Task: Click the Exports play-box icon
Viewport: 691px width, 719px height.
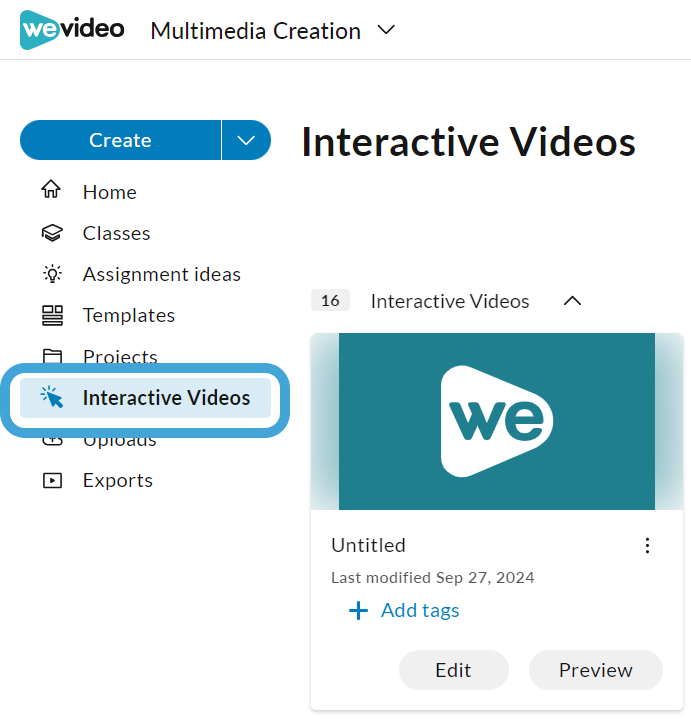Action: coord(52,481)
